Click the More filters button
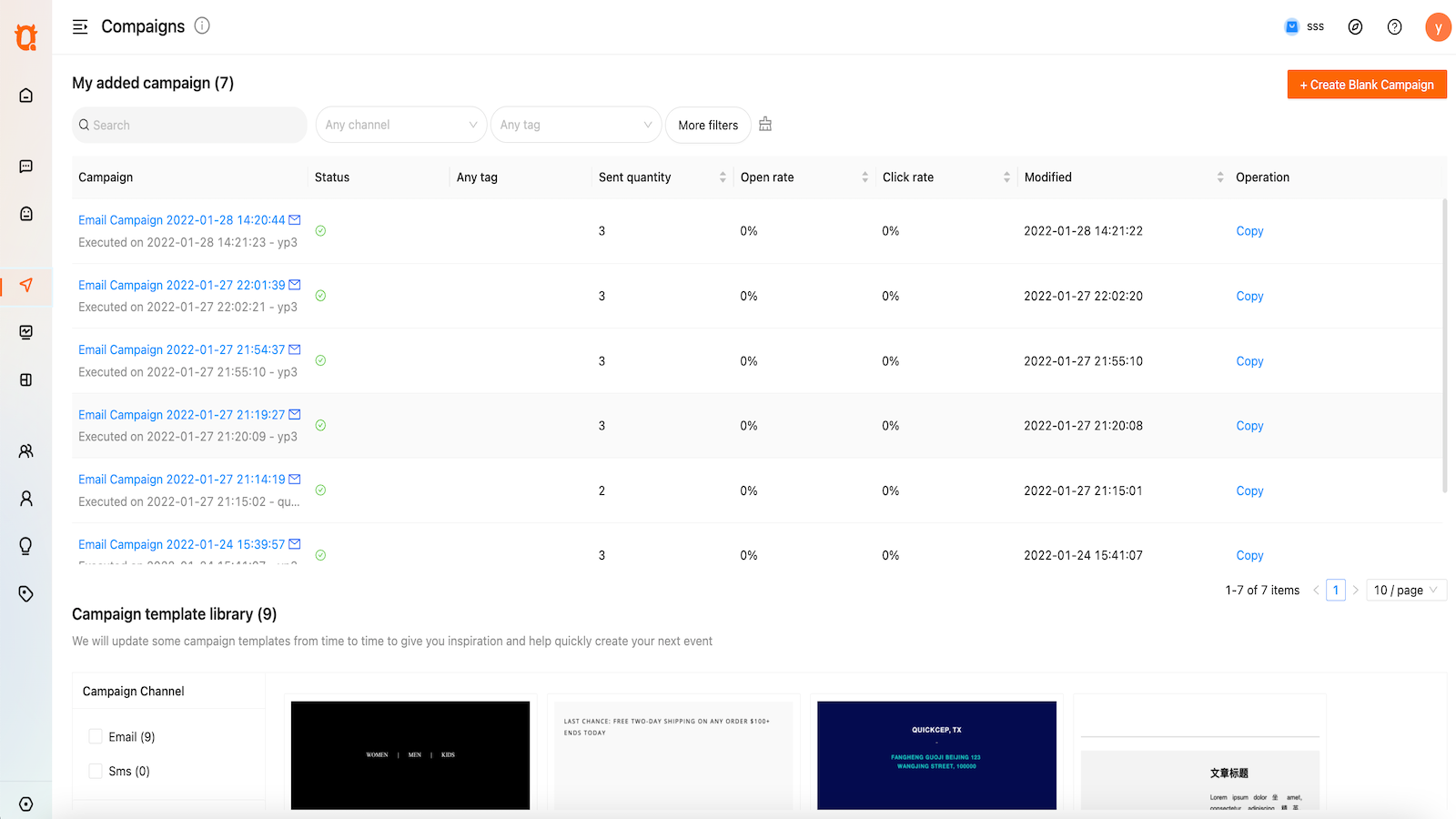Screen dimensions: 1456x819 pos(708,126)
